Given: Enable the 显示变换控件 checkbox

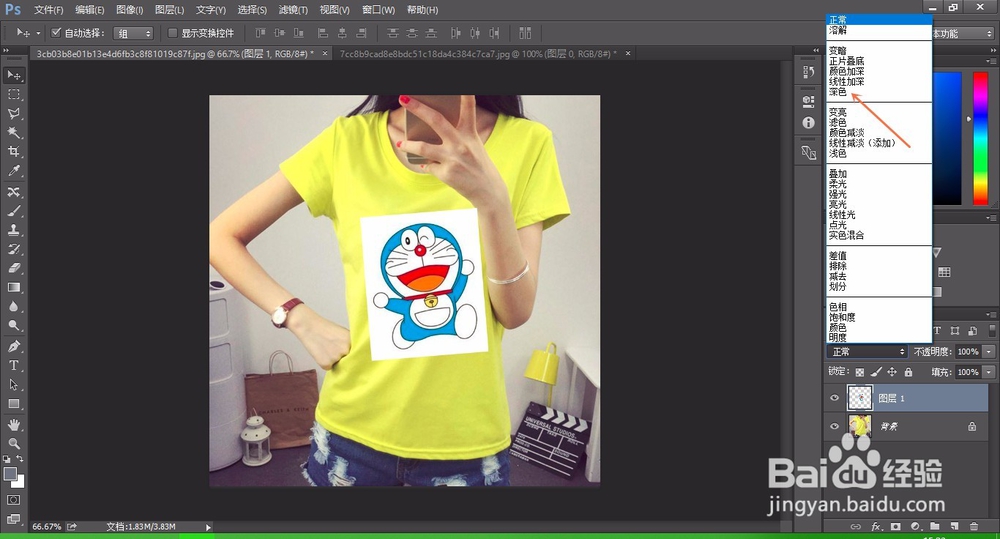Looking at the screenshot, I should [172, 33].
